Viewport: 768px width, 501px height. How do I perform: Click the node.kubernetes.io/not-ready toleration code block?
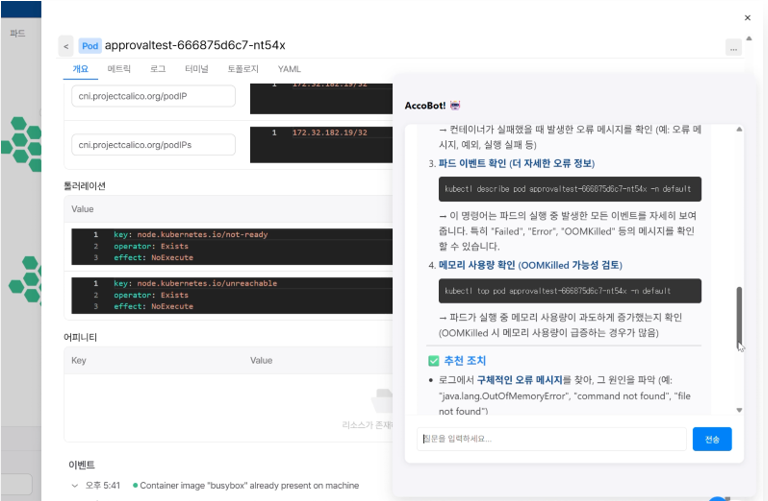232,246
